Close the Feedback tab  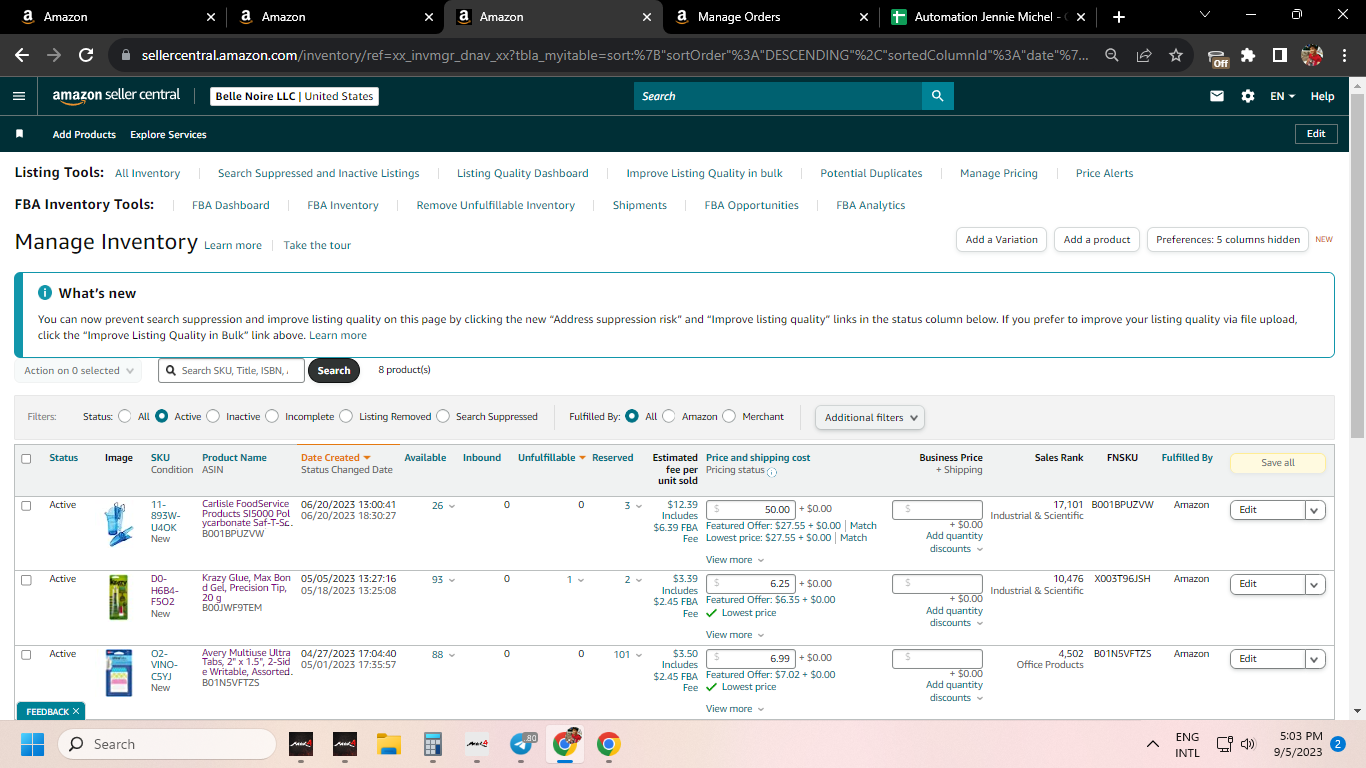point(76,712)
